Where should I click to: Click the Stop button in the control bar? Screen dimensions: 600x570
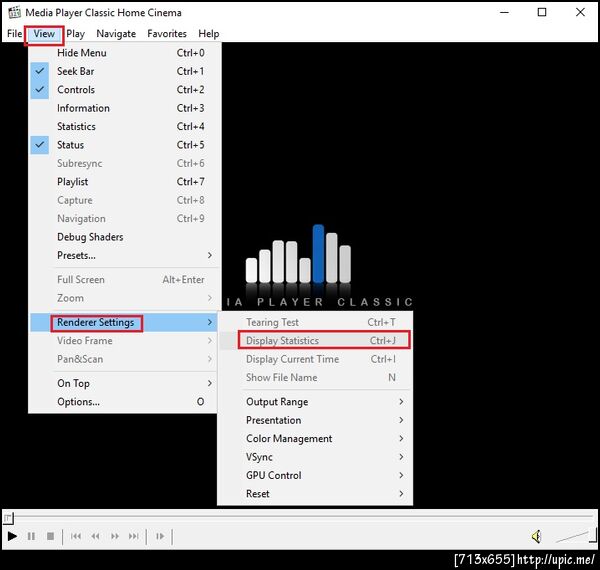point(50,536)
